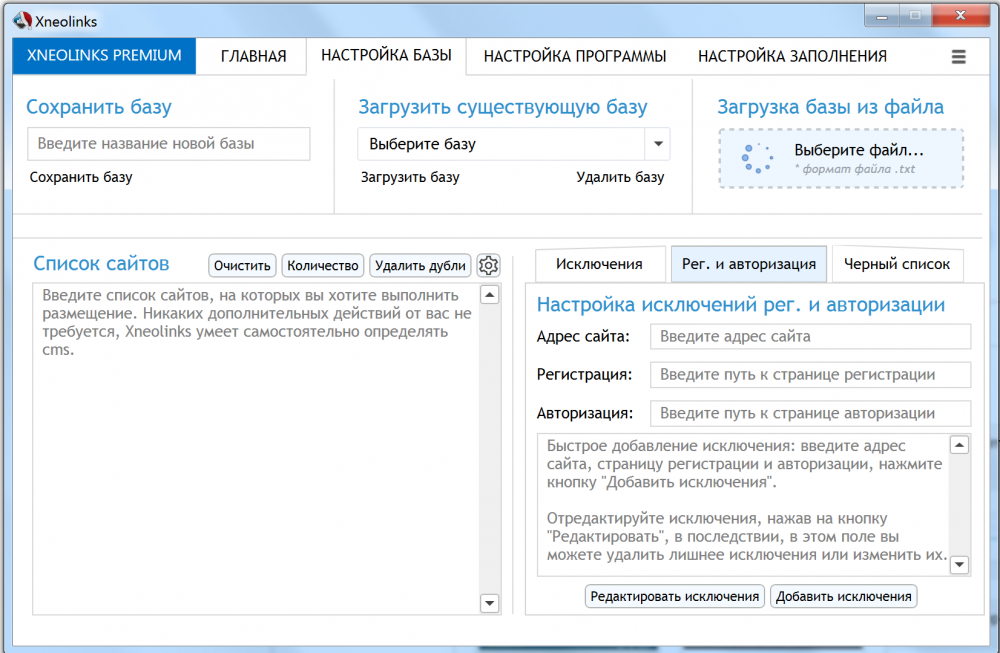The height and width of the screenshot is (653, 1000).
Task: Click site list scrollbar up arrow
Action: 489,295
